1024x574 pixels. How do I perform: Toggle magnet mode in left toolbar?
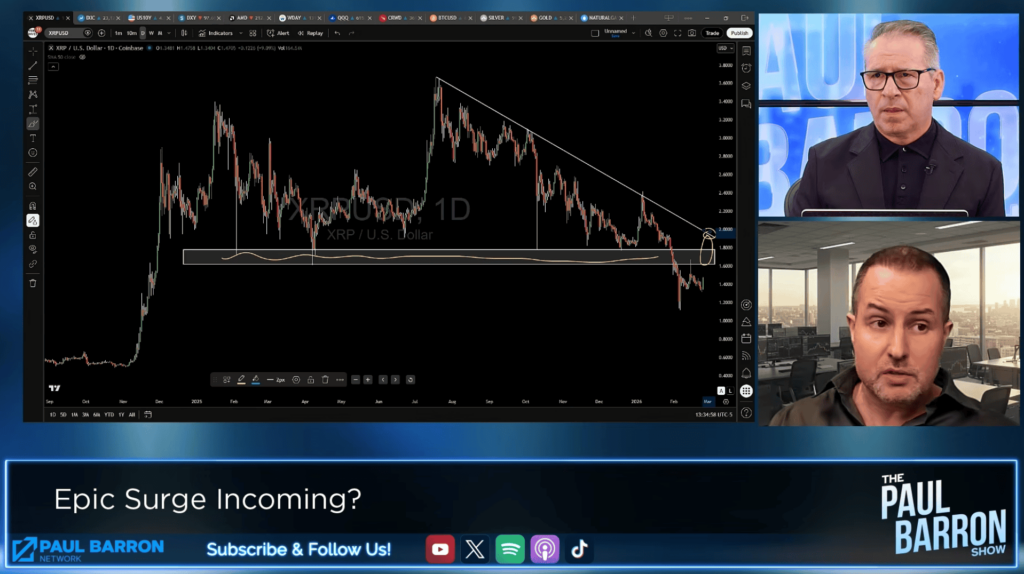point(33,206)
